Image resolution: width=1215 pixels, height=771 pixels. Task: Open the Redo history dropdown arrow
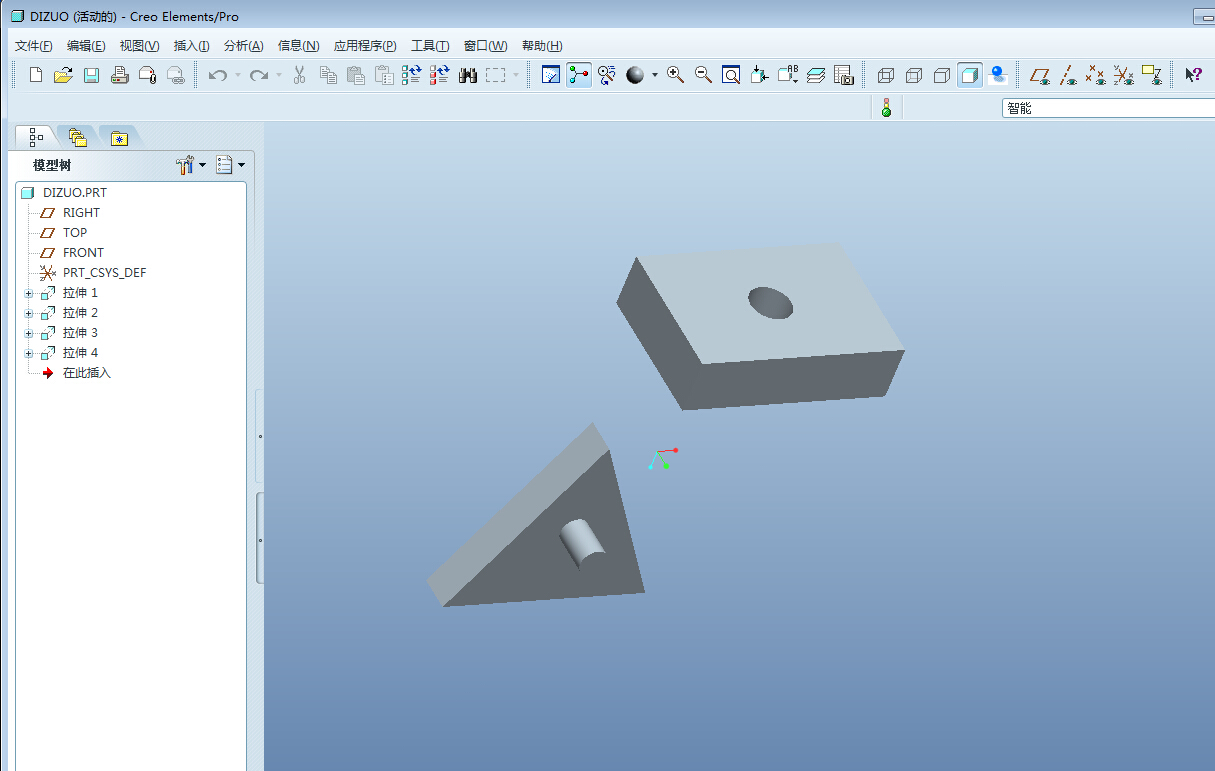279,75
